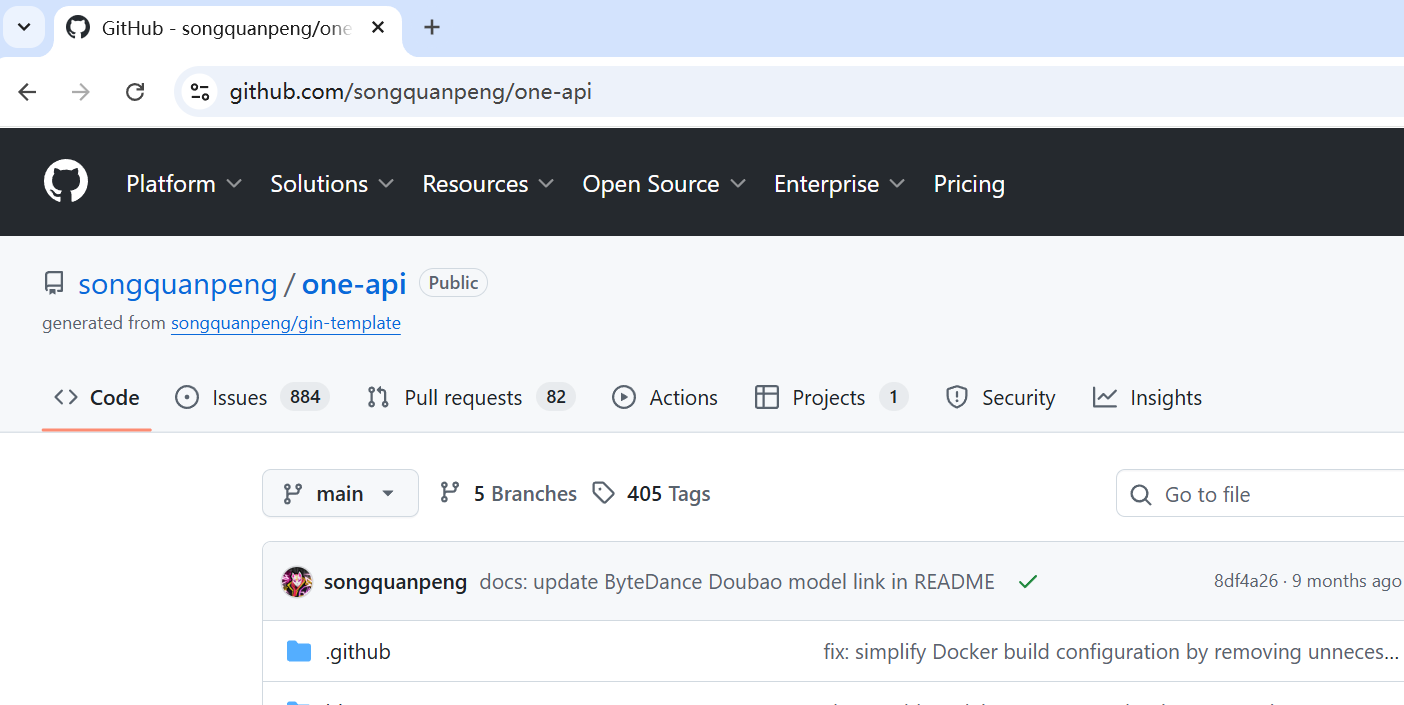
Task: Open the tab search dropdown arrow
Action: coord(24,27)
